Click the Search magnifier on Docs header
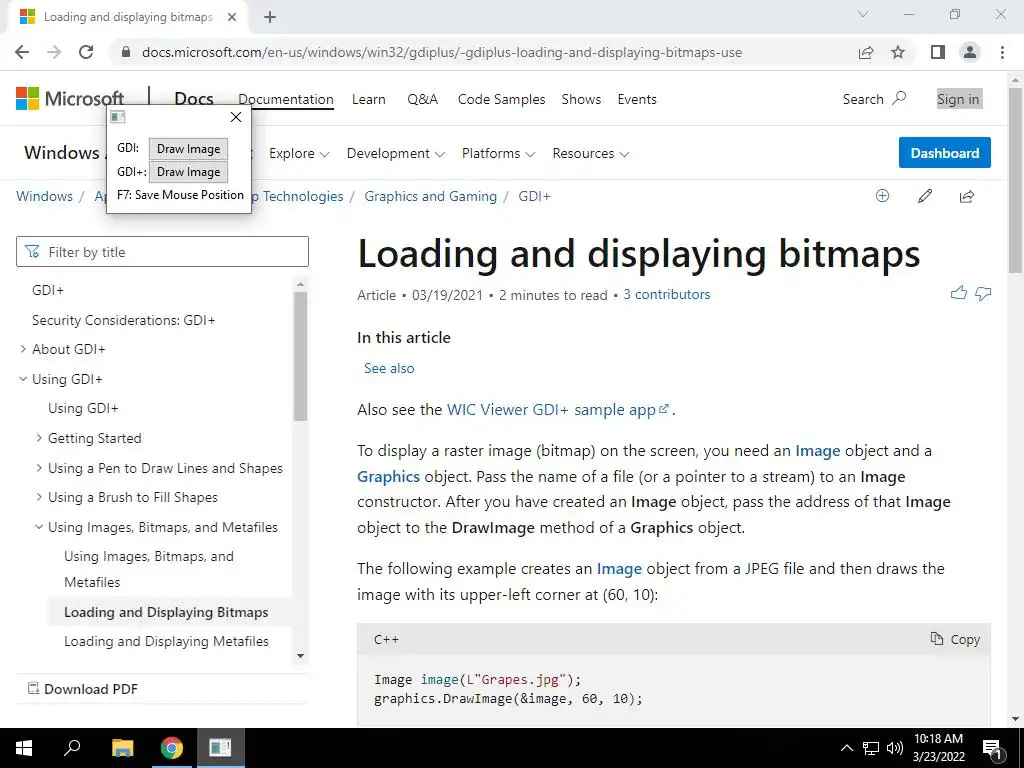Image resolution: width=1024 pixels, height=768 pixels. 899,99
